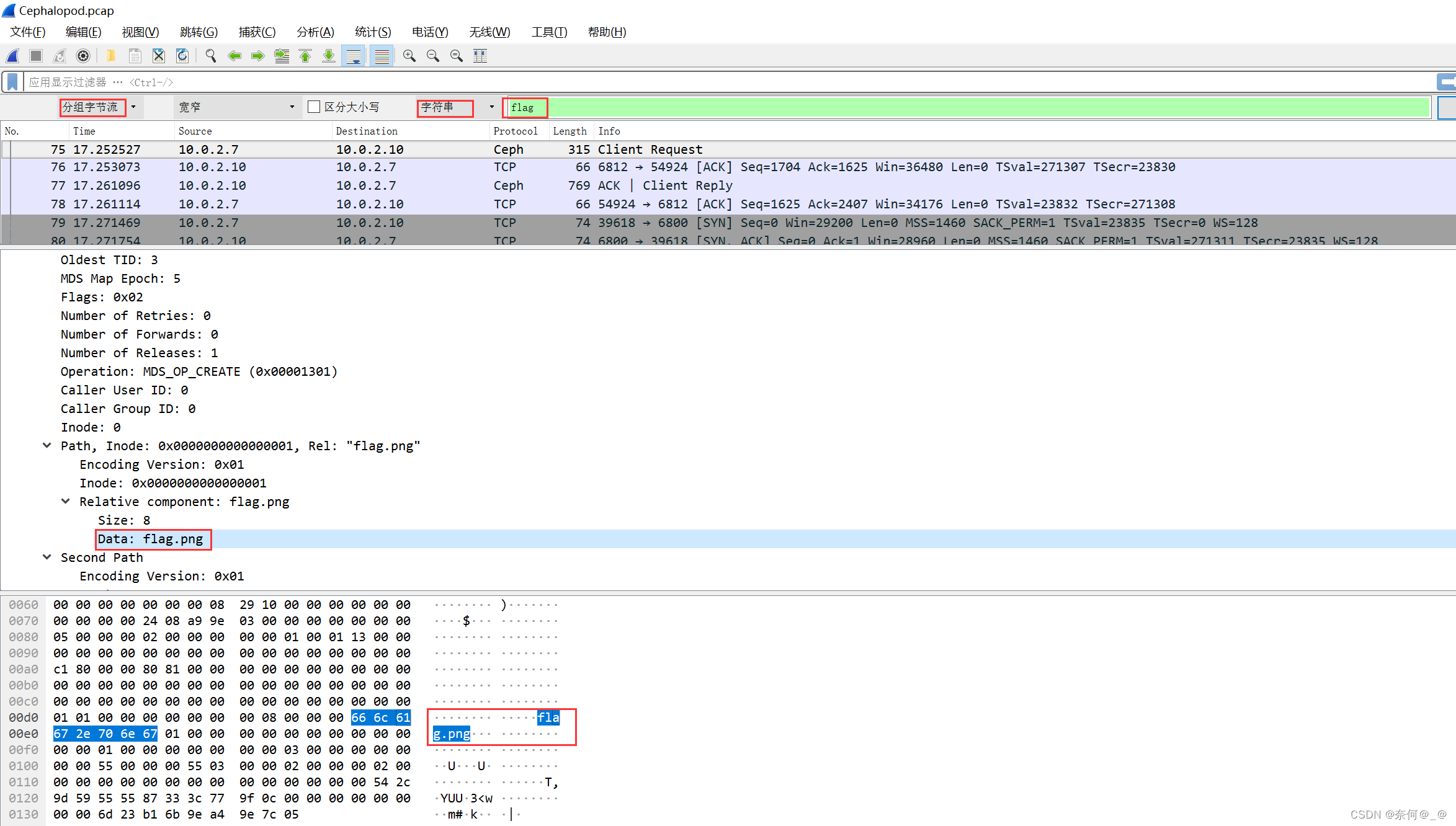Click the find packet magnifier icon
The width and height of the screenshot is (1456, 826).
[x=211, y=56]
